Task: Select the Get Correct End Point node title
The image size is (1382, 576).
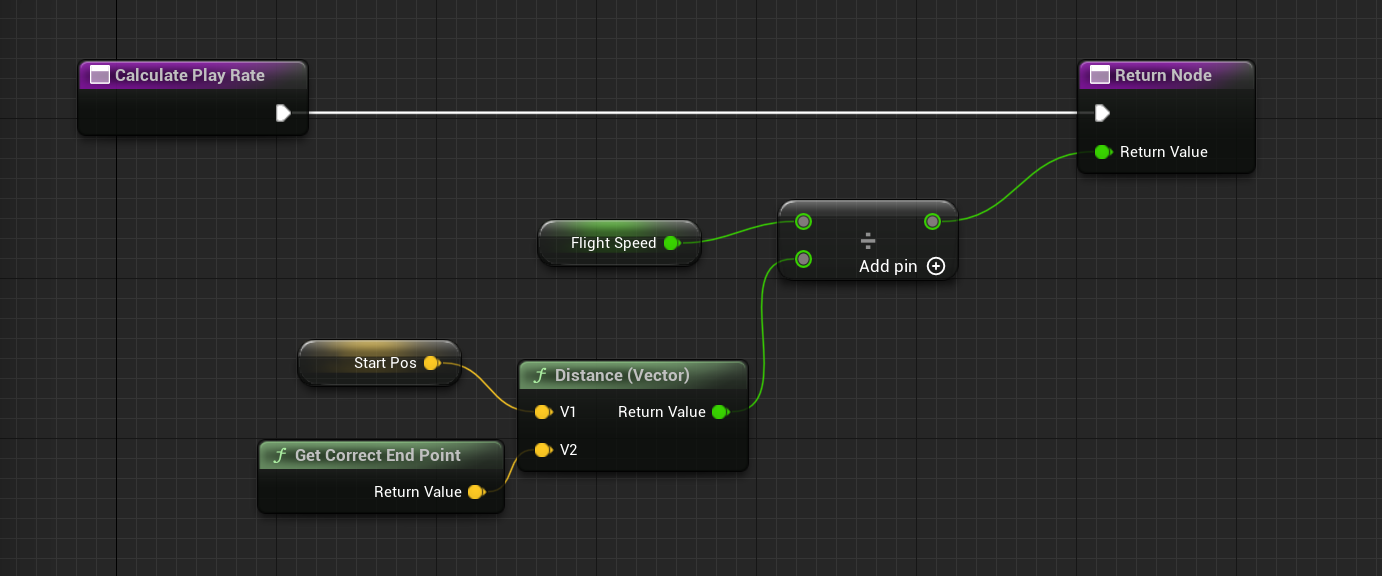Action: 378,455
